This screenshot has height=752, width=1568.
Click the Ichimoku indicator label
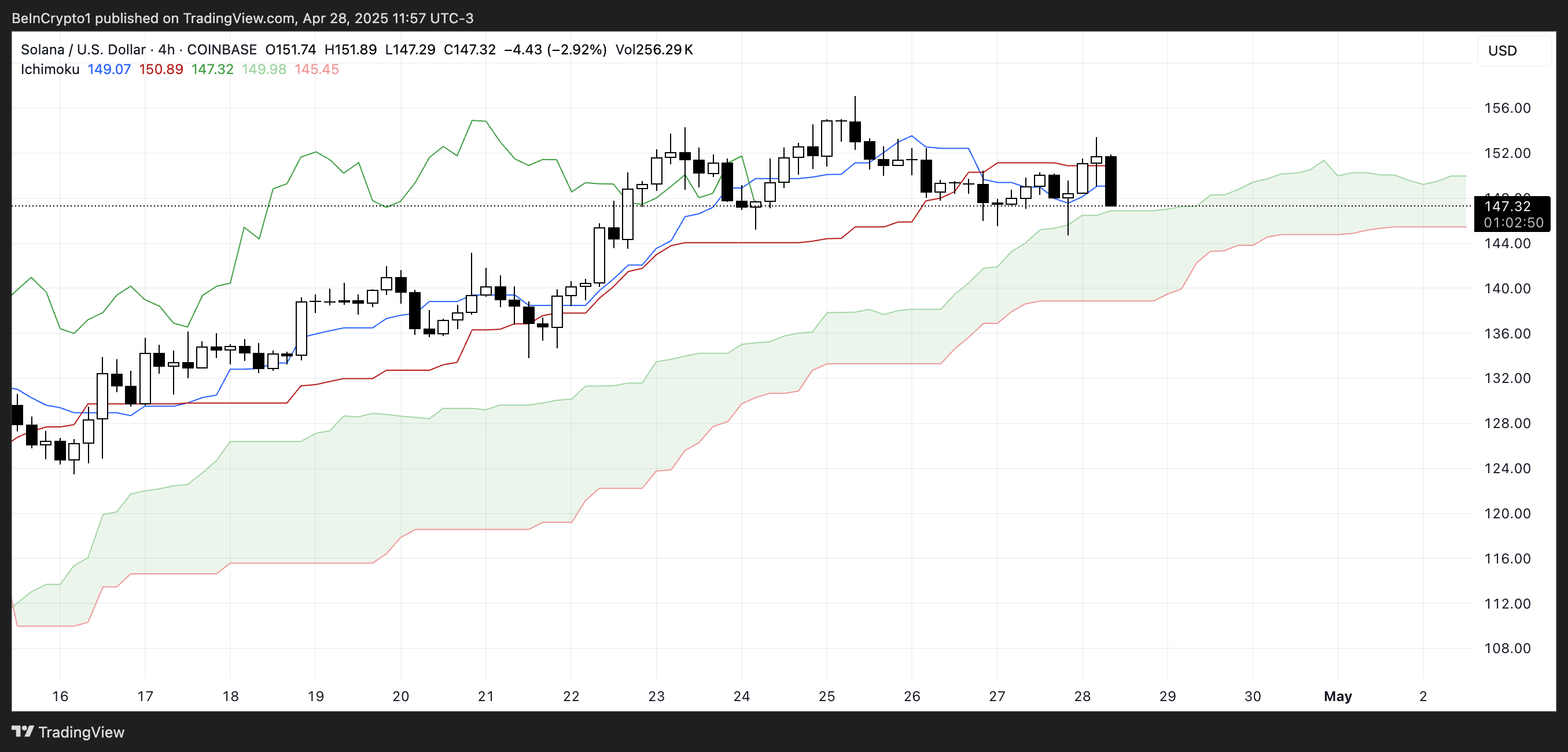(x=50, y=69)
